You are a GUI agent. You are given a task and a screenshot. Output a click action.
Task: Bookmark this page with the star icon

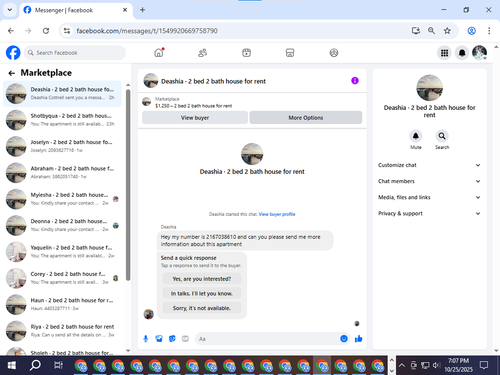tap(447, 31)
